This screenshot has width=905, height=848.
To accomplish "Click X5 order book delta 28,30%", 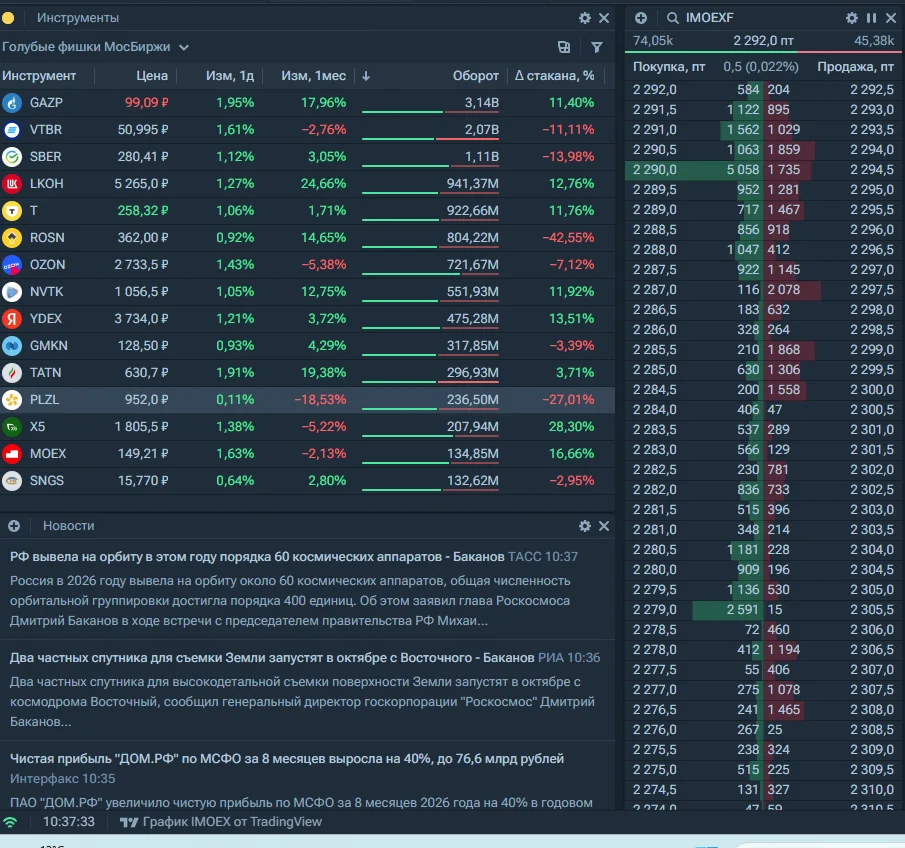I will [571, 427].
